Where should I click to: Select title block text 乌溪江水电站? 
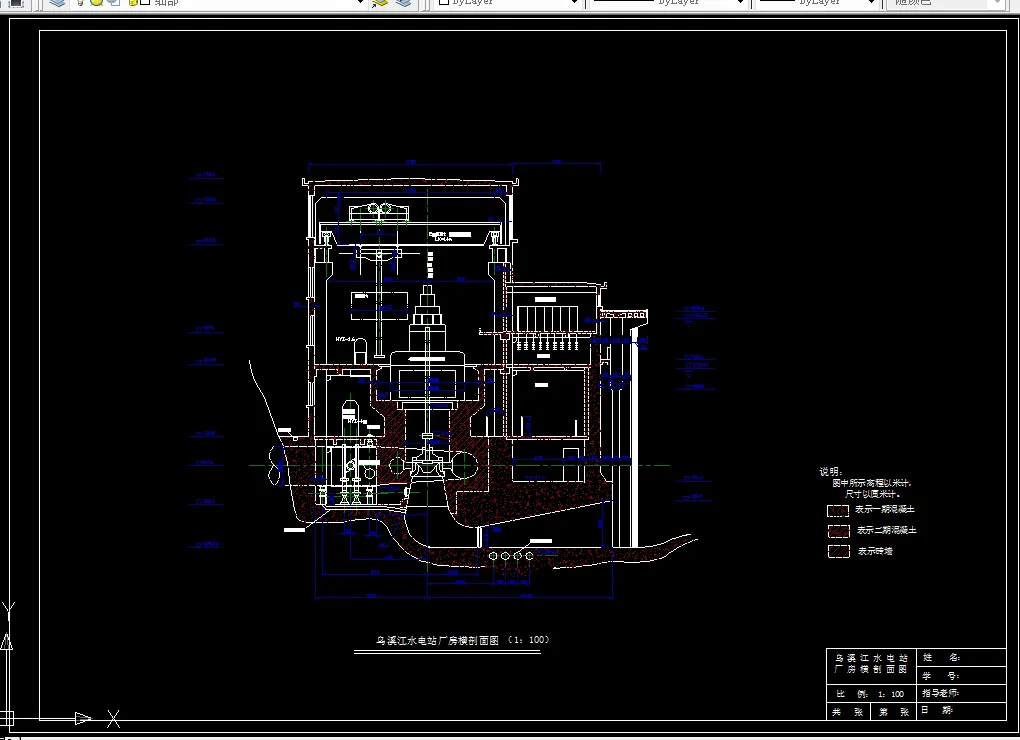871,658
